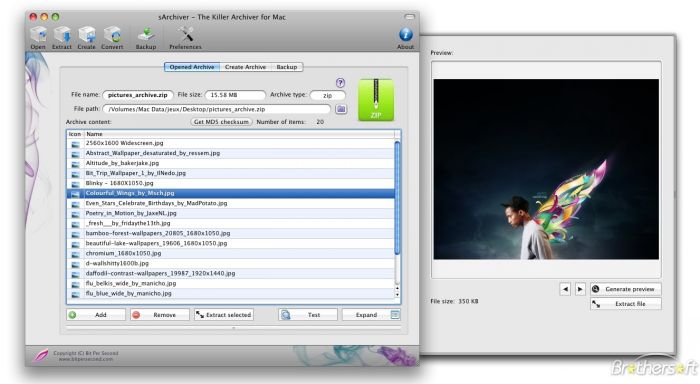Image resolution: width=700 pixels, height=384 pixels.
Task: Browse file path with the folder icon
Action: [x=341, y=109]
